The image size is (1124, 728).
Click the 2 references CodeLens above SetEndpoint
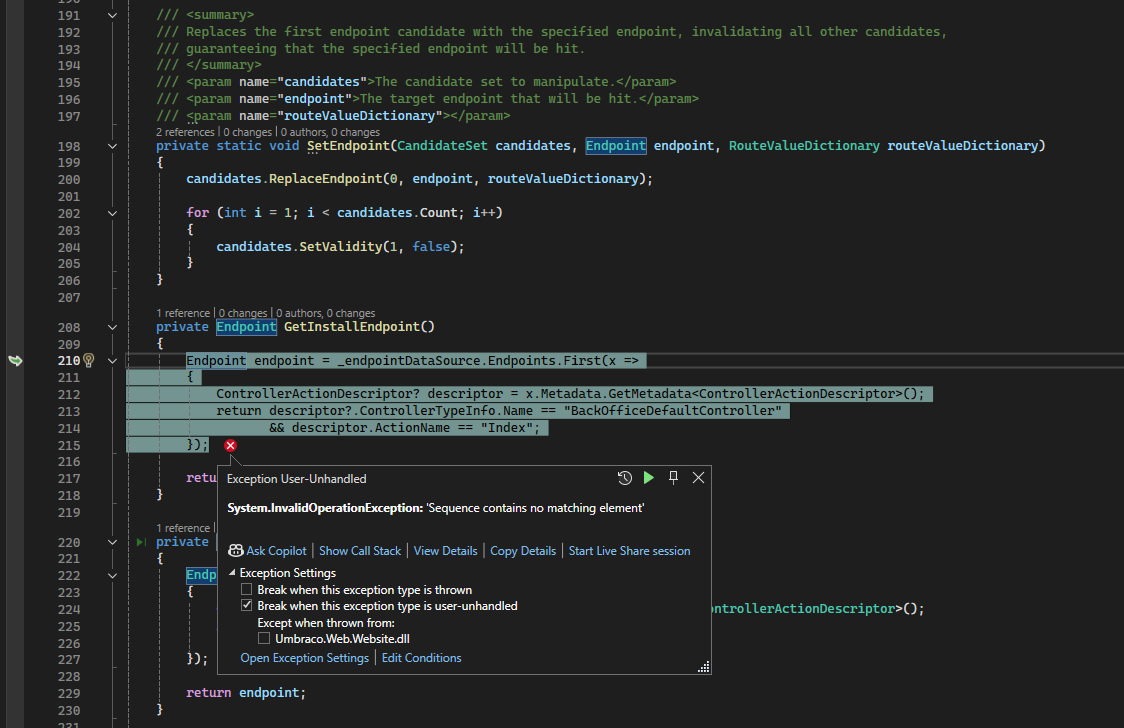[185, 133]
